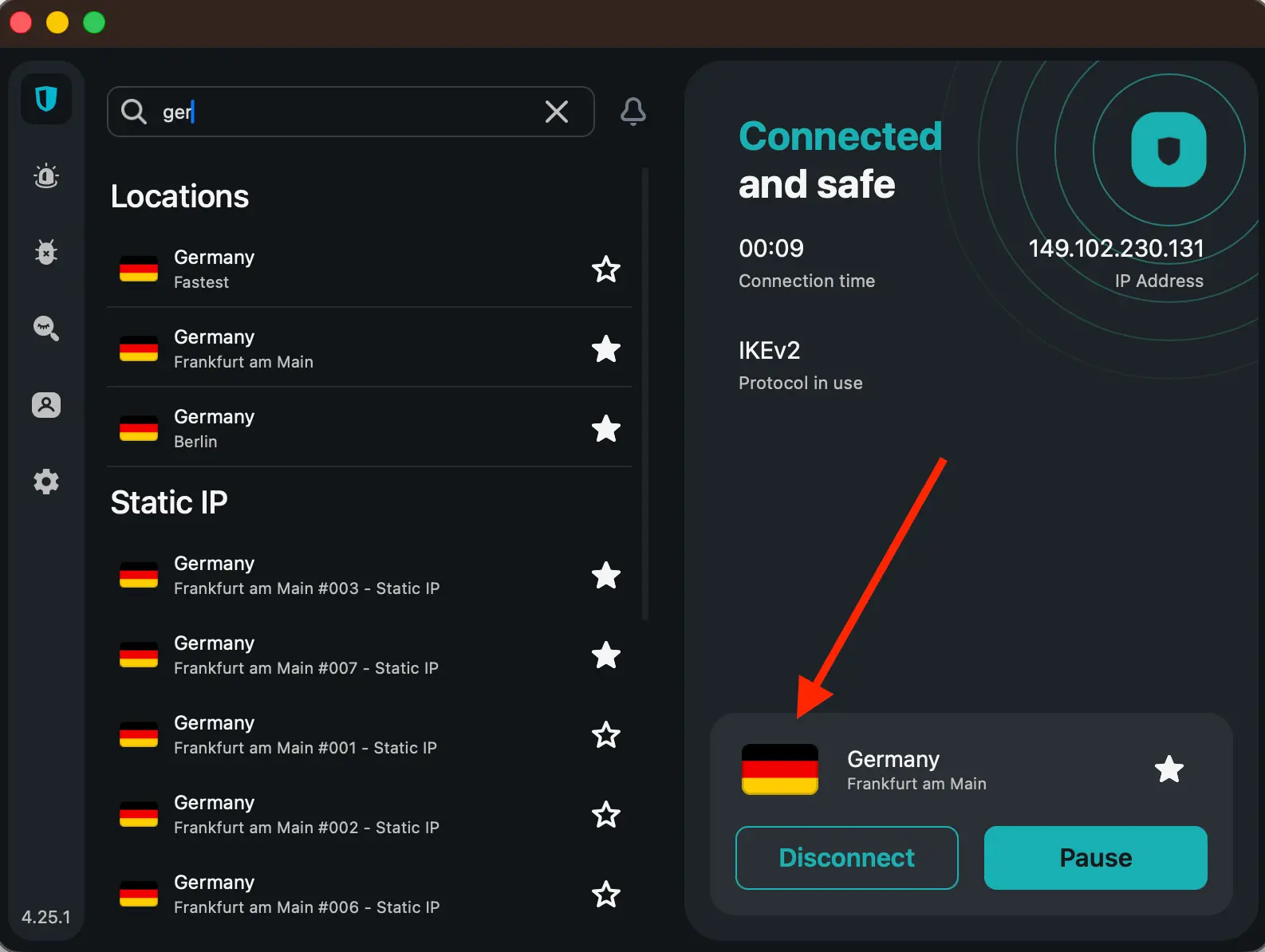This screenshot has width=1265, height=952.
Task: Select 'Frankfurt am Main #003 - Static IP'
Action: 369,576
